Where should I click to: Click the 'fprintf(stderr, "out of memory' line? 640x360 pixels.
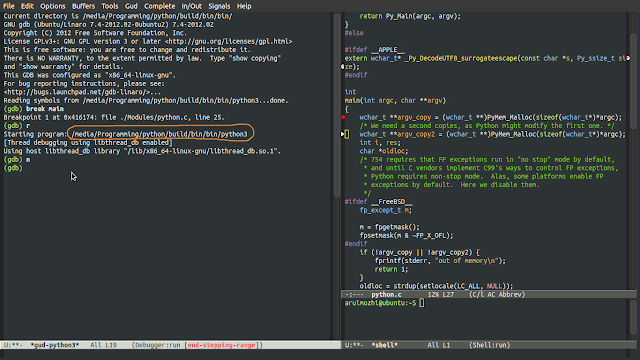coord(440,261)
